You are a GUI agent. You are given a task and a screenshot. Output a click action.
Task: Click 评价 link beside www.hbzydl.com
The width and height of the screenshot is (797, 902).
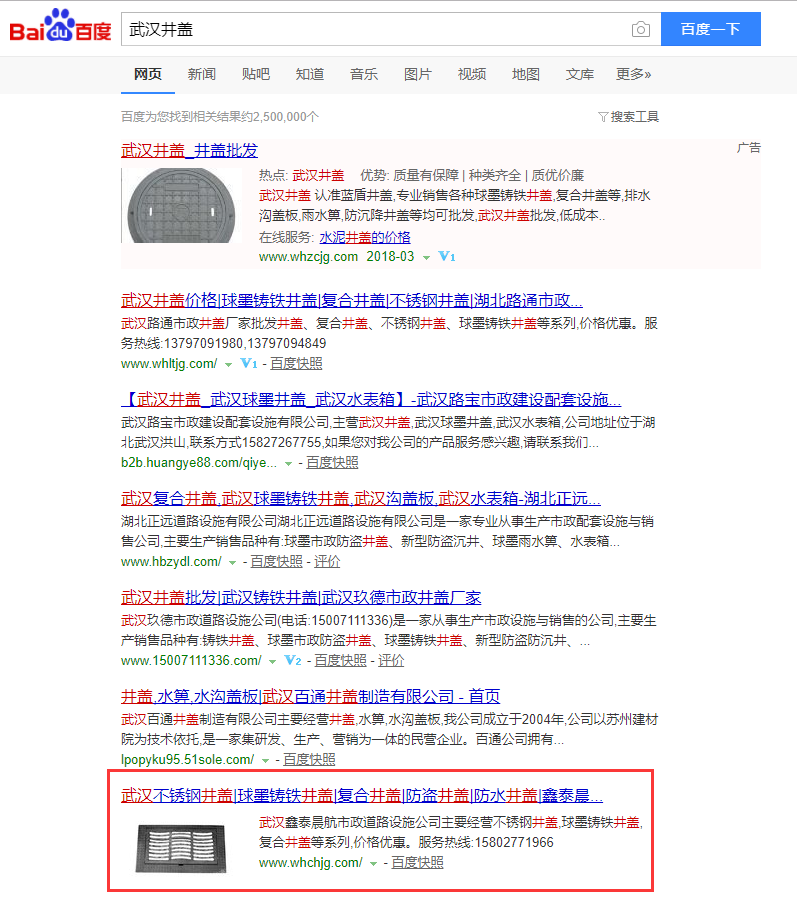pyautogui.click(x=327, y=562)
